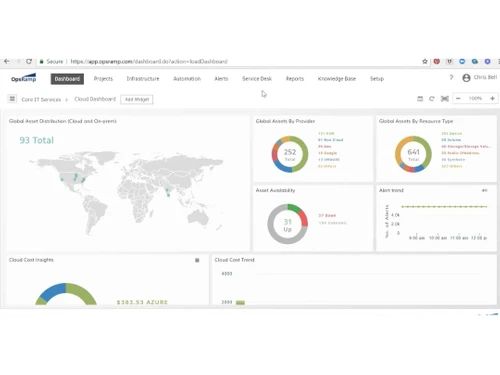Click the shield extension icon beside the heart

449,61
